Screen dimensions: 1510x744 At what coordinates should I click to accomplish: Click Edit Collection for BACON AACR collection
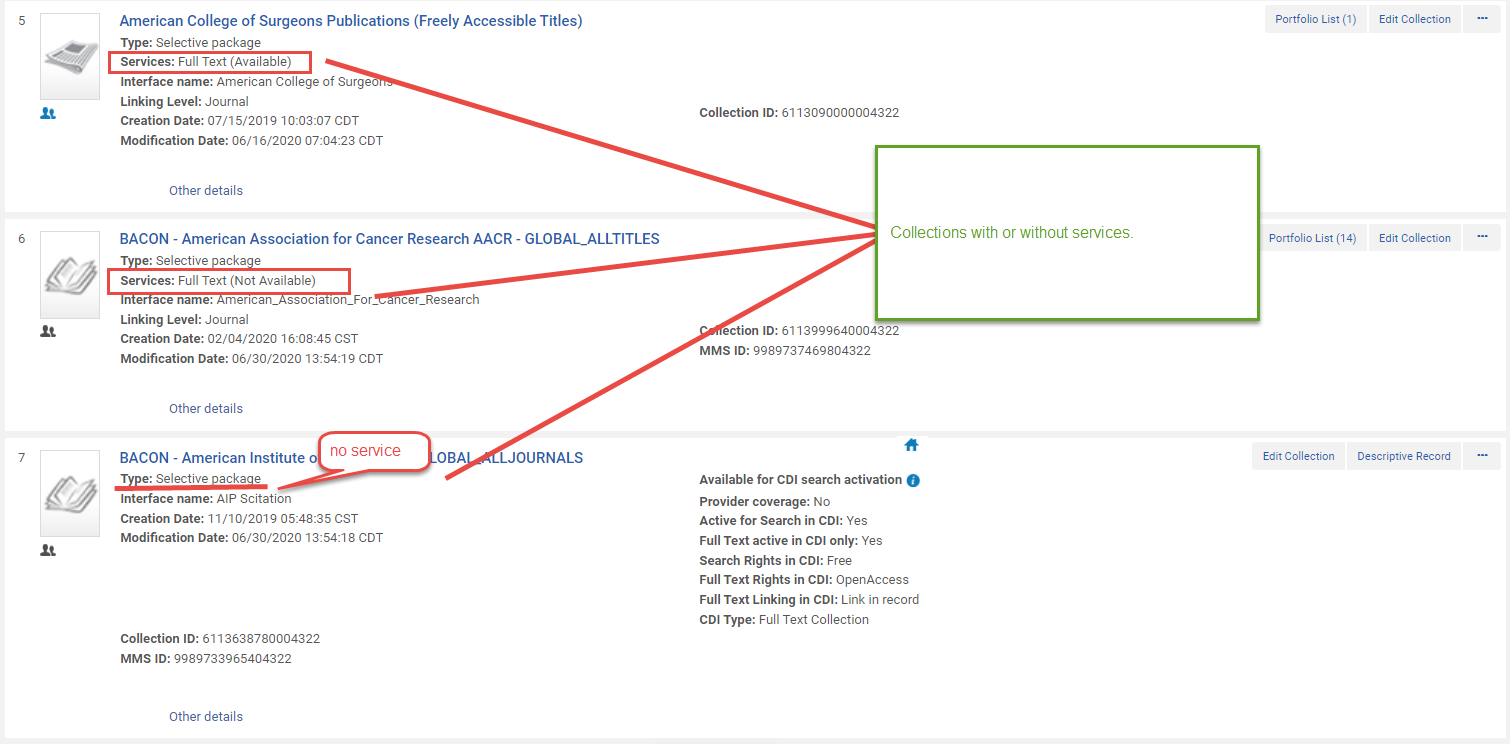[x=1414, y=238]
